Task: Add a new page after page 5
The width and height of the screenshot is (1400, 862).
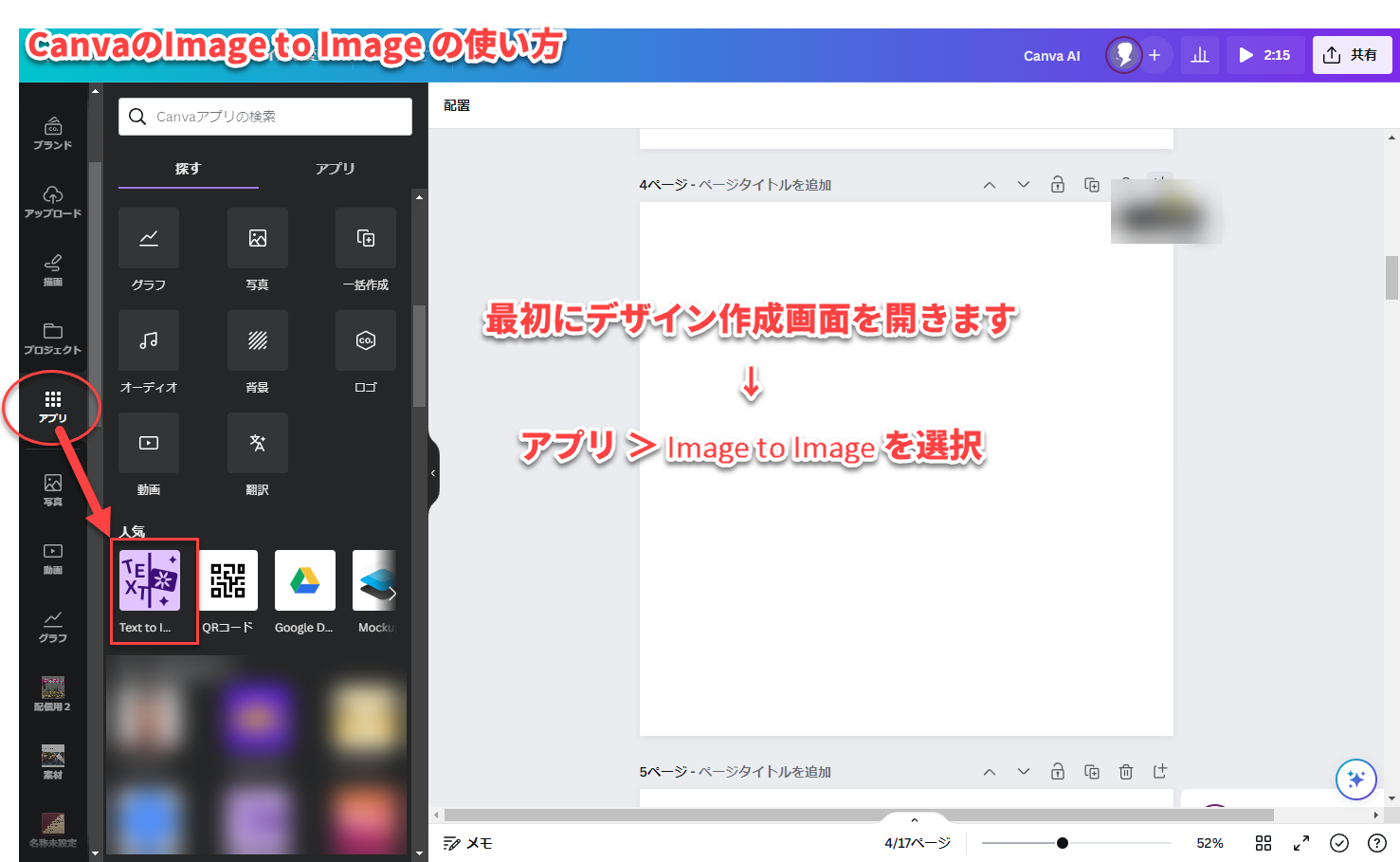Action: coord(1160,772)
